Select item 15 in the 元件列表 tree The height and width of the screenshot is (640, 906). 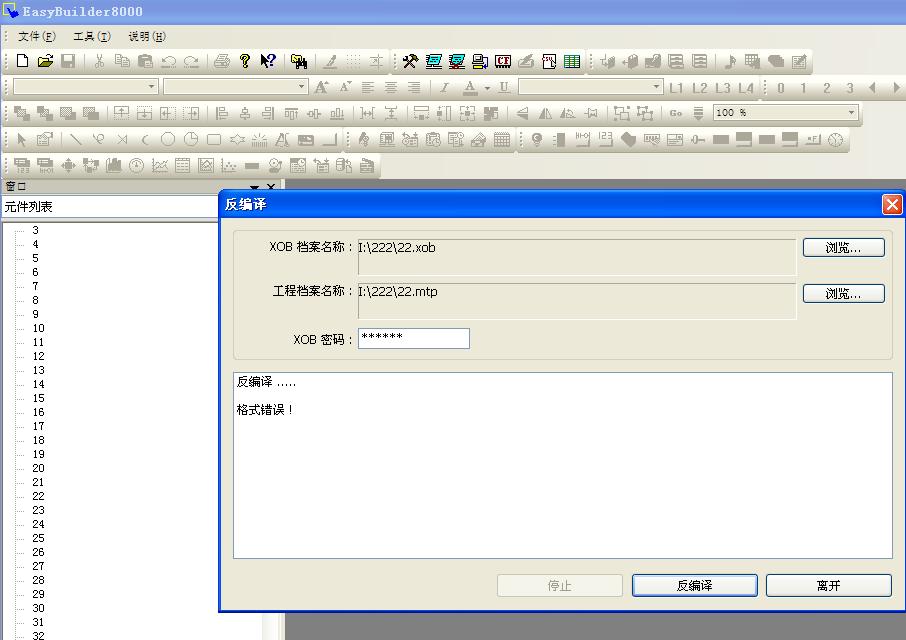pyautogui.click(x=38, y=398)
